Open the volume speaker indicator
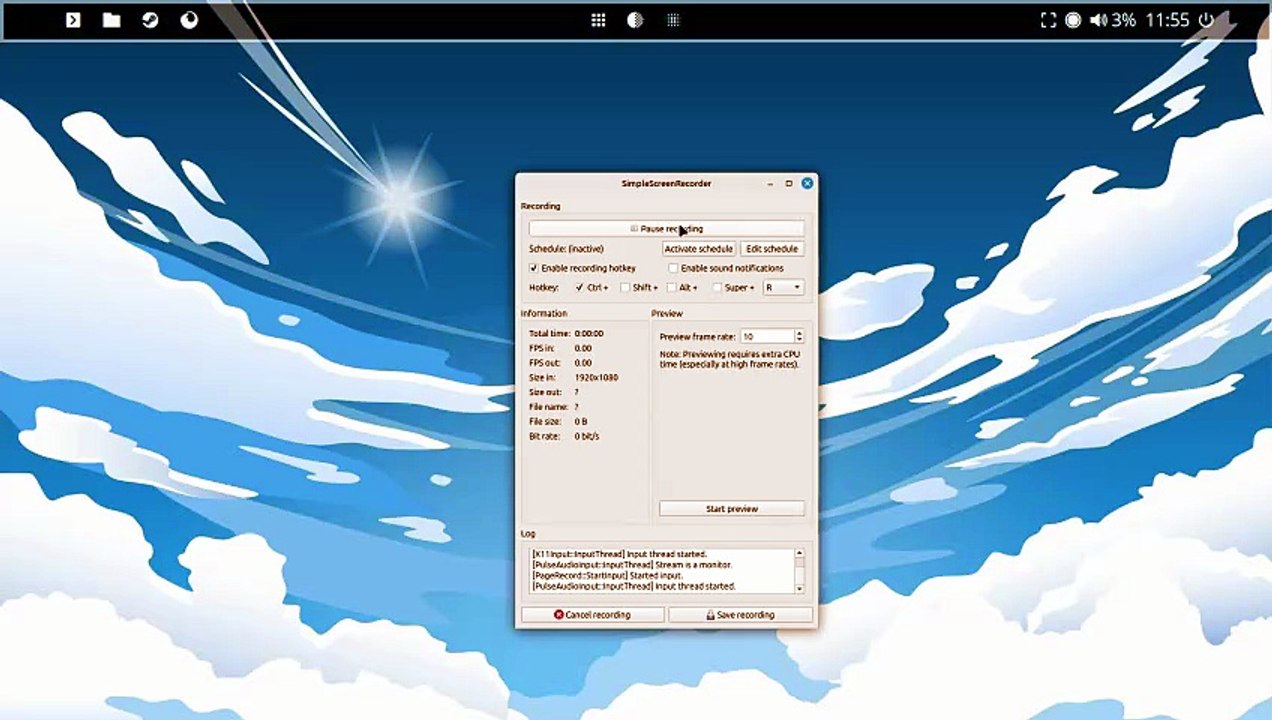This screenshot has height=720, width=1272. 1098,20
